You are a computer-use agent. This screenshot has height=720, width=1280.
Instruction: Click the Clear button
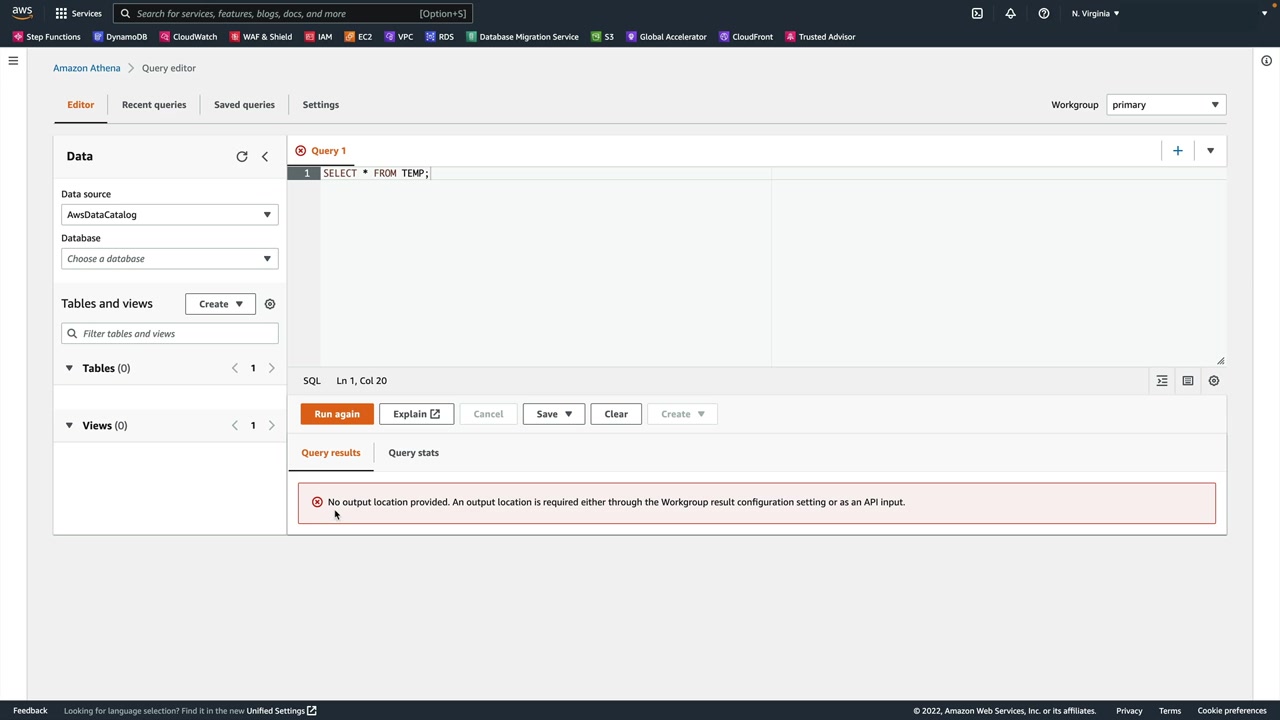coord(616,414)
